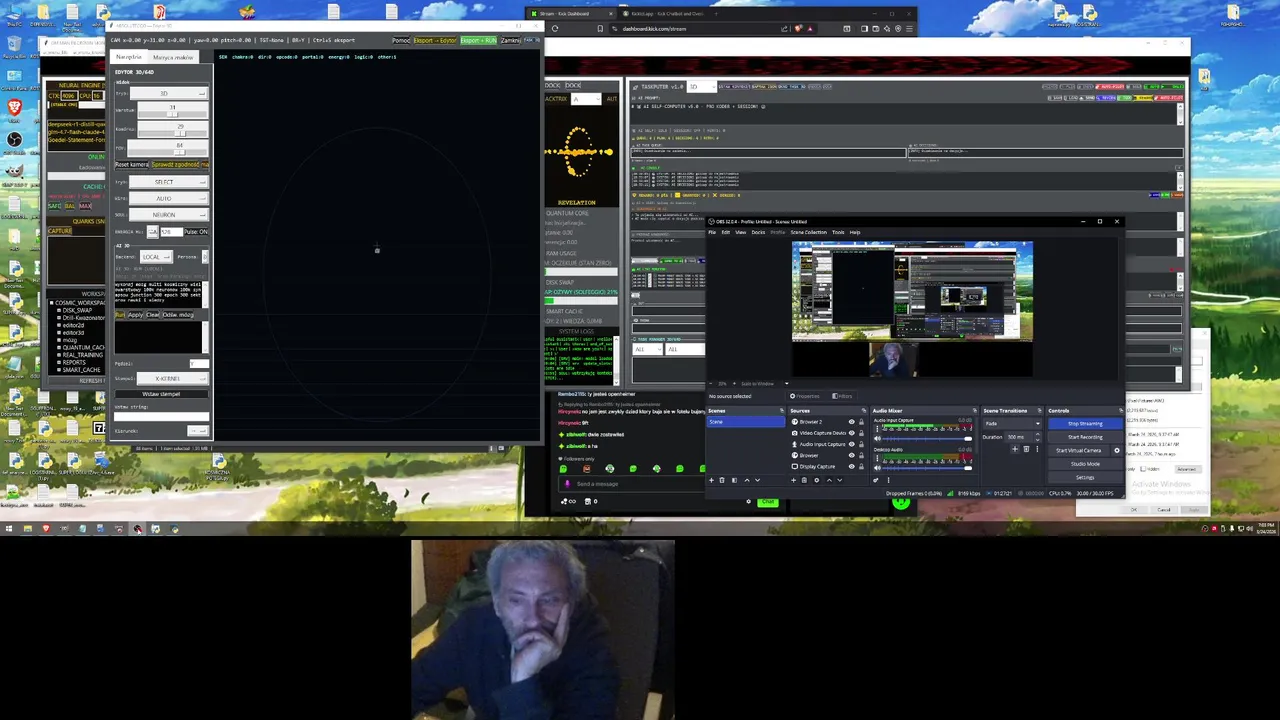Mute Desktop Audio speaker icon
The image size is (1280, 720).
(877, 468)
